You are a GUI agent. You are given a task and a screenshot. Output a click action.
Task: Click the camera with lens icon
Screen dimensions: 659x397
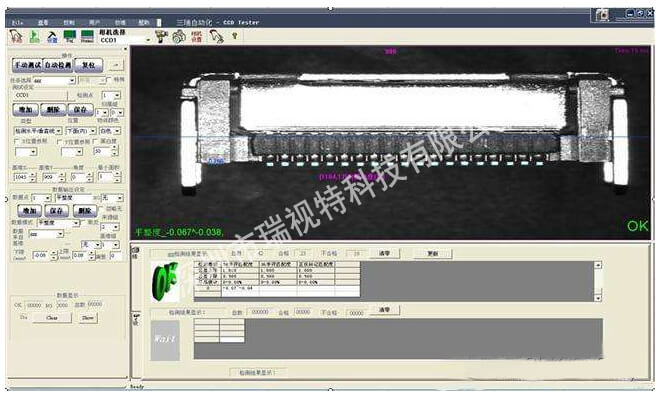179,37
